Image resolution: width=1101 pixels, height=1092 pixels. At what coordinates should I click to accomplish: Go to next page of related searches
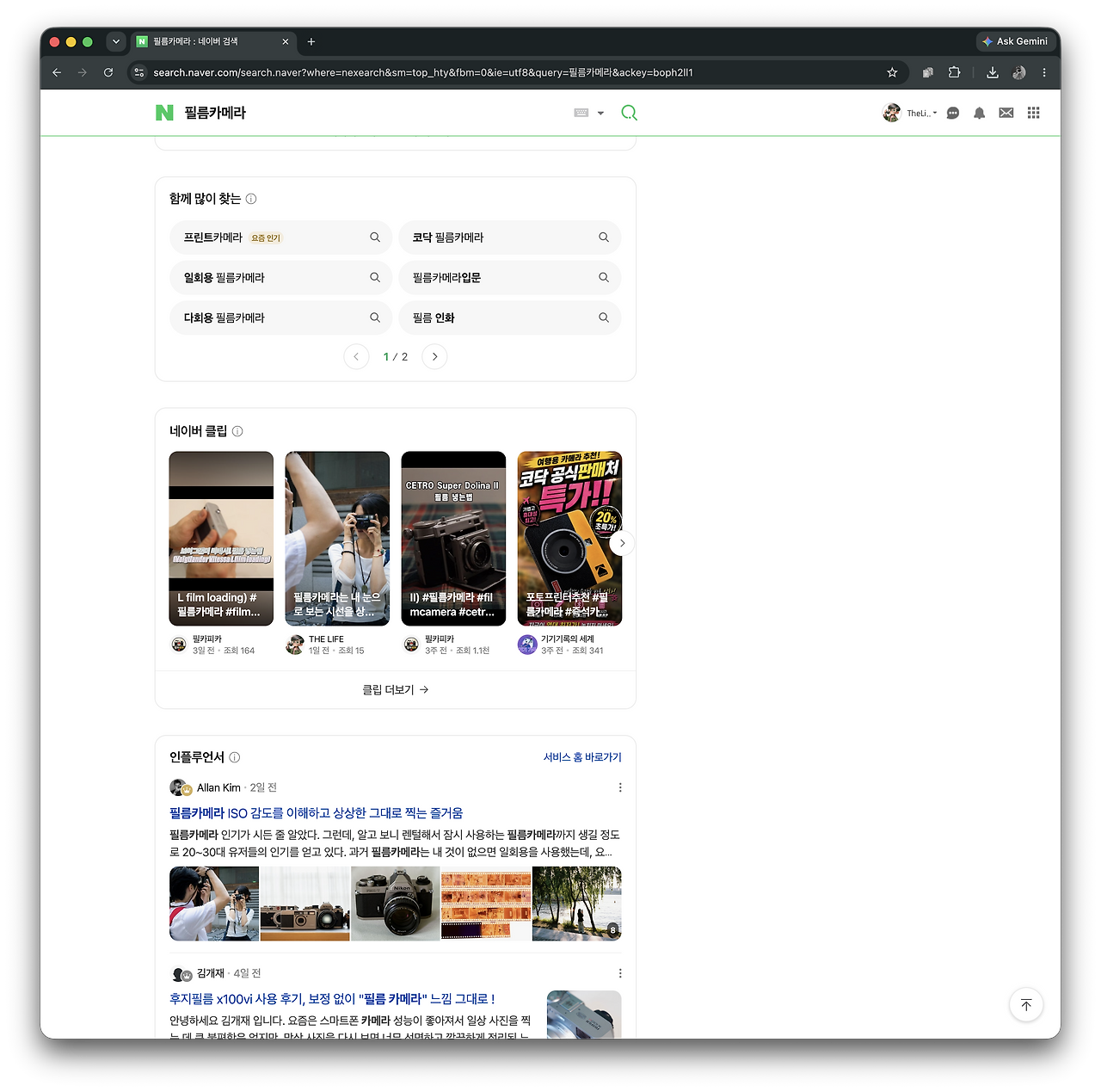(434, 356)
